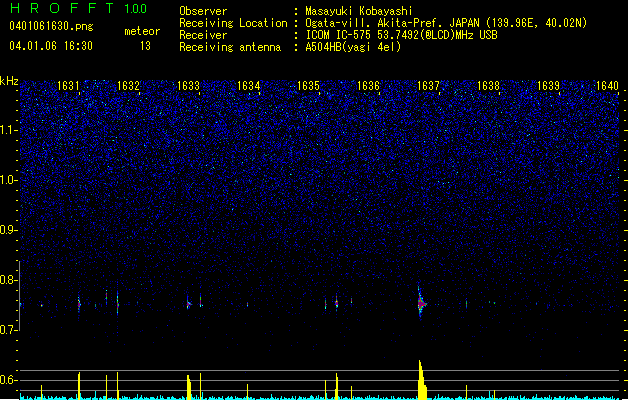Screen dimensions: 629x400
Task: Click the brightest meteor echo near 1637
Action: pos(421,304)
